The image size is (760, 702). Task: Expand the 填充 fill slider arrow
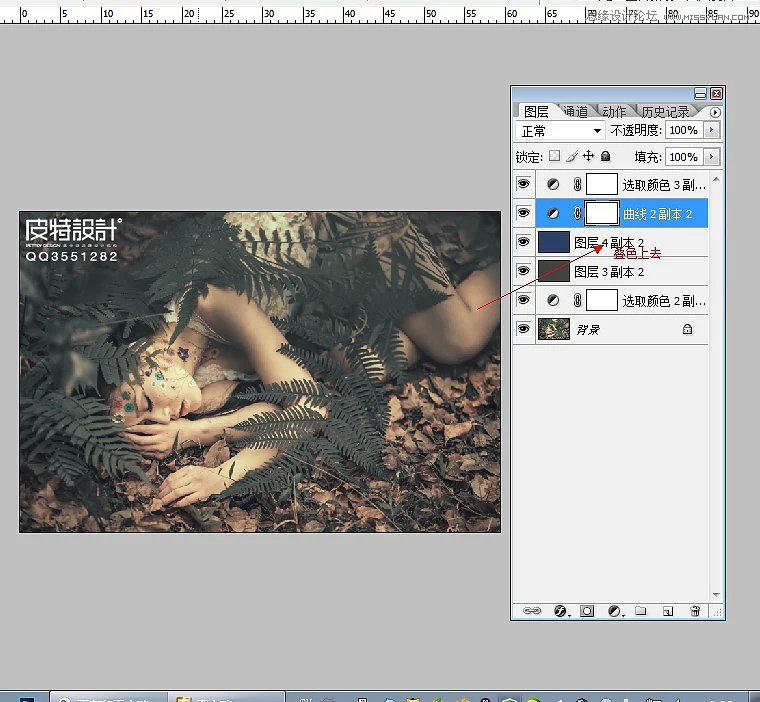(712, 157)
